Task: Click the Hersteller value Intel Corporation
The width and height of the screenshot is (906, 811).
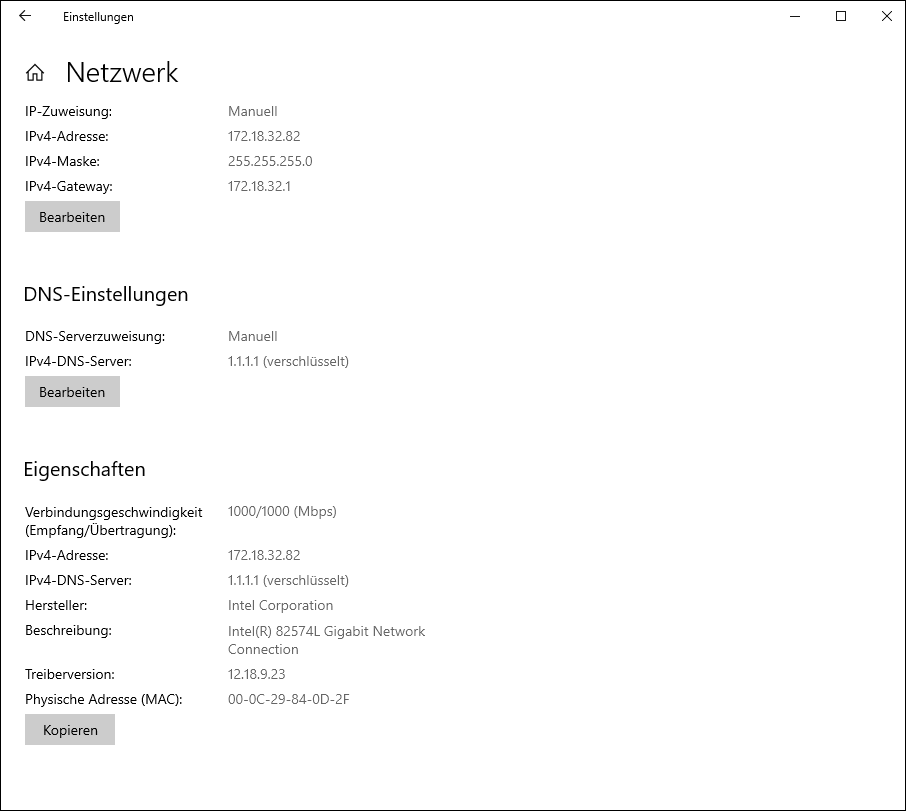Action: tap(280, 605)
